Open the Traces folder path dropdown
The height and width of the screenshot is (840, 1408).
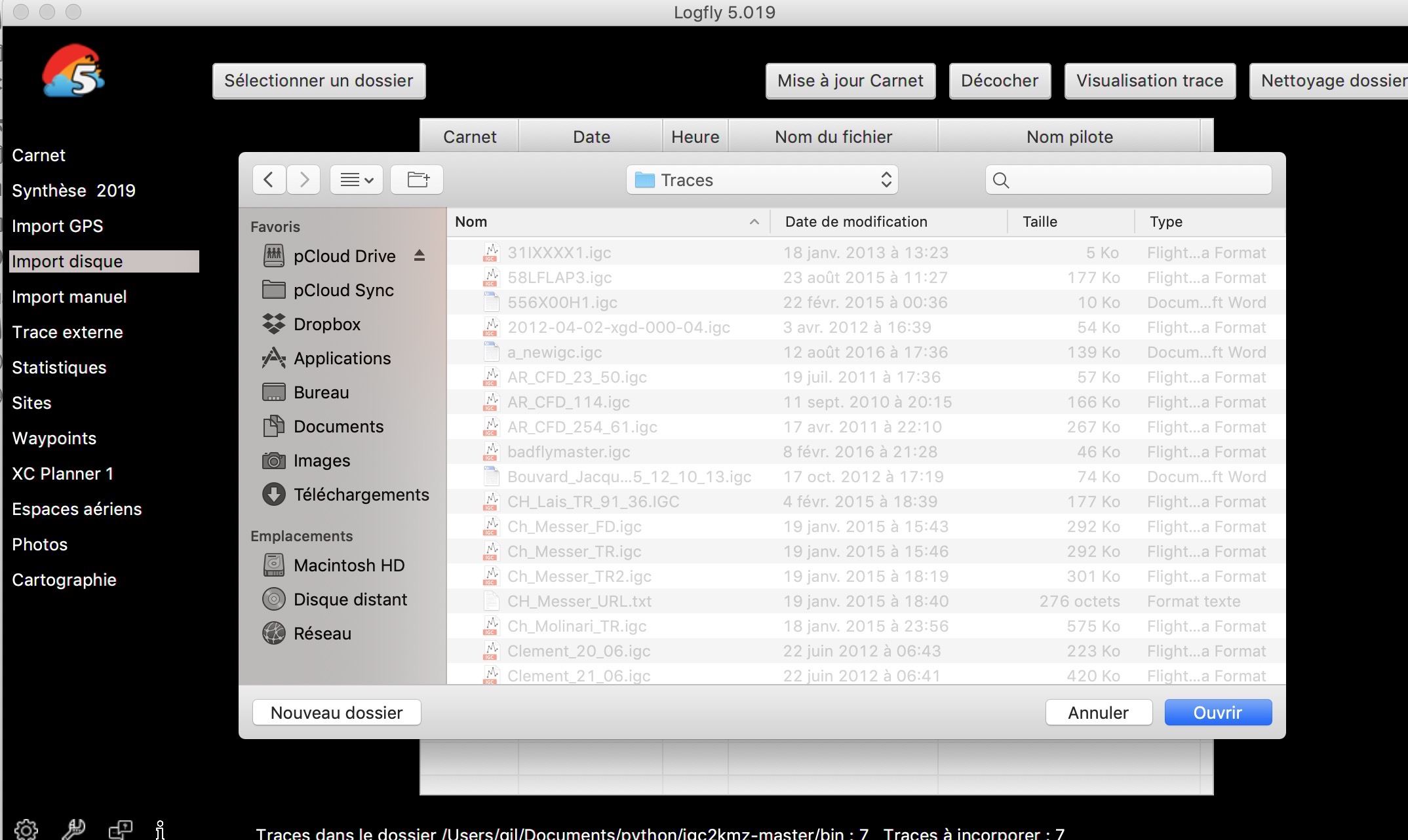(762, 180)
